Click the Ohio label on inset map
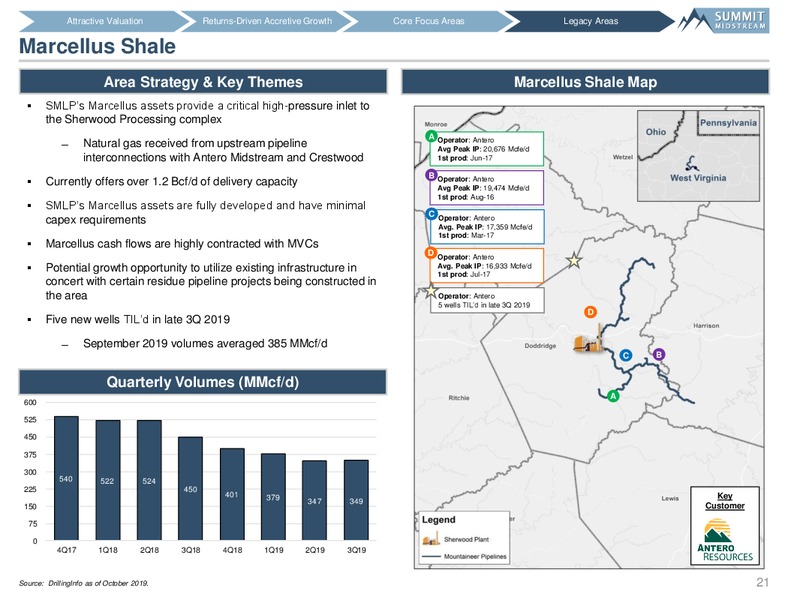The width and height of the screenshot is (788, 600). pyautogui.click(x=656, y=132)
